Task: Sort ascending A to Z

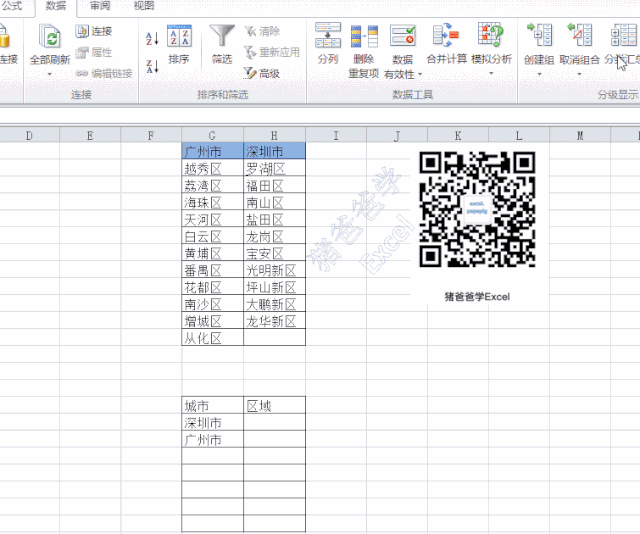Action: coord(152,39)
